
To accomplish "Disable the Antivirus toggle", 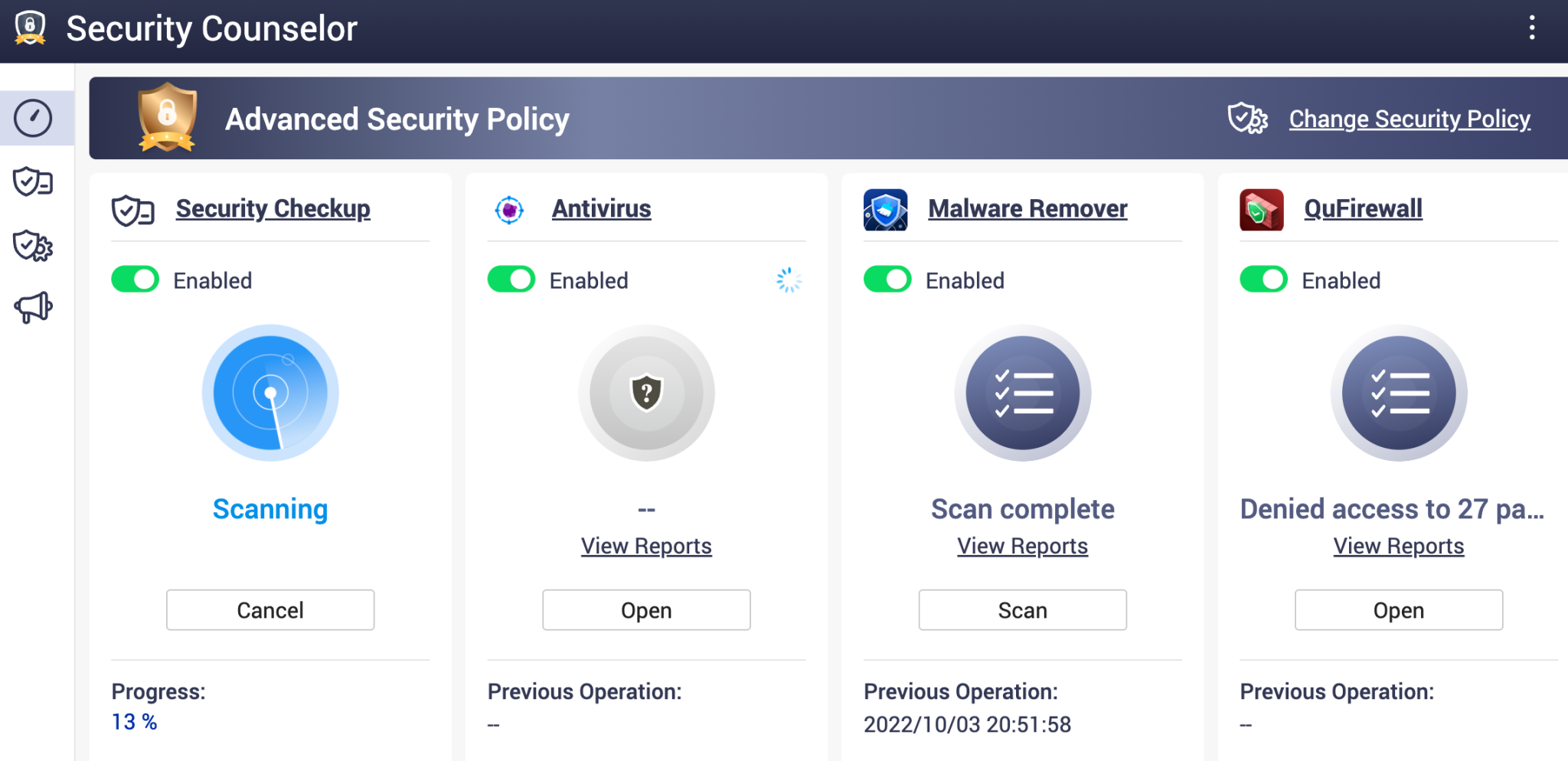I will [511, 279].
